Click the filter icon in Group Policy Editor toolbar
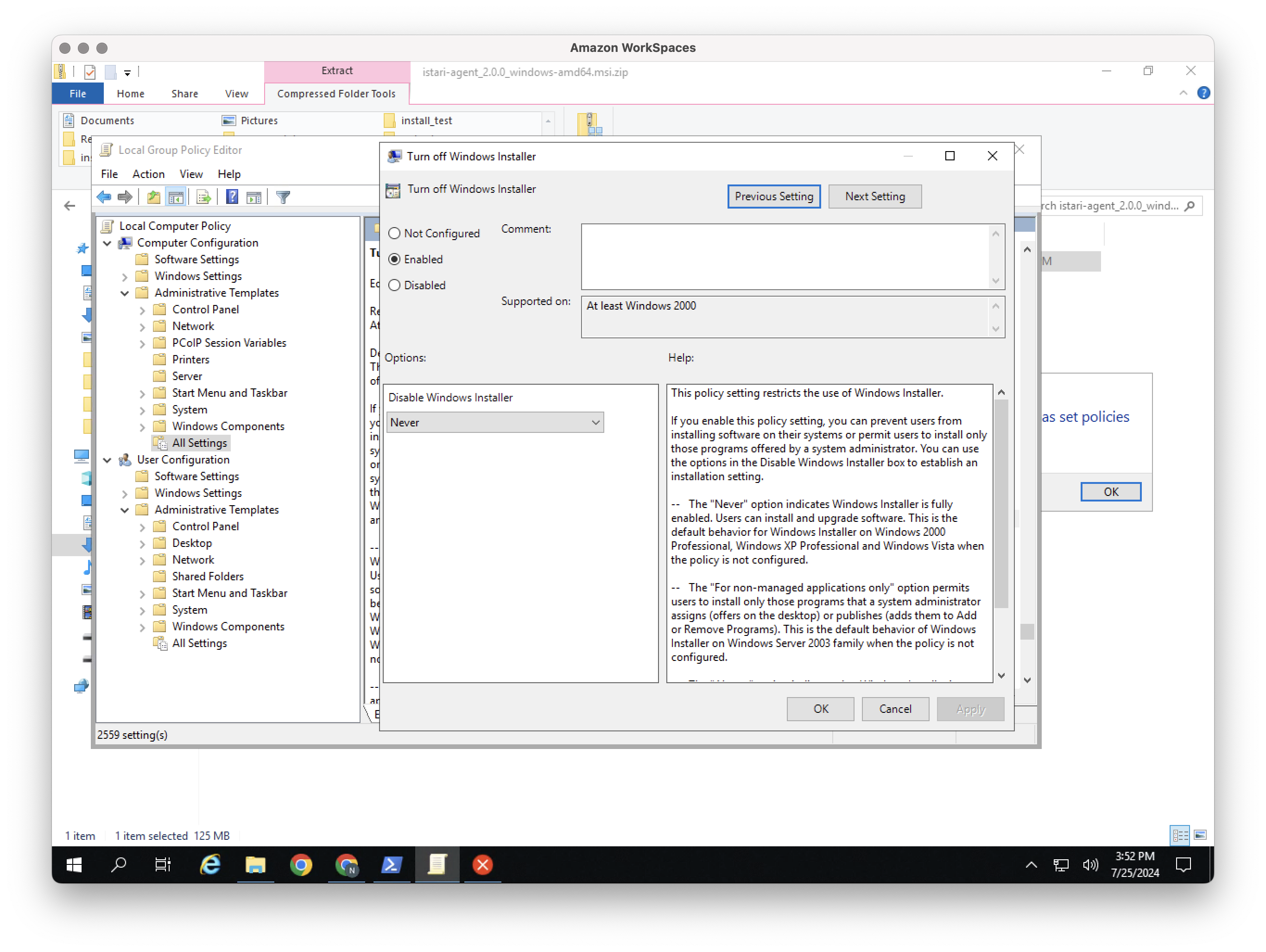The width and height of the screenshot is (1266, 952). tap(283, 197)
